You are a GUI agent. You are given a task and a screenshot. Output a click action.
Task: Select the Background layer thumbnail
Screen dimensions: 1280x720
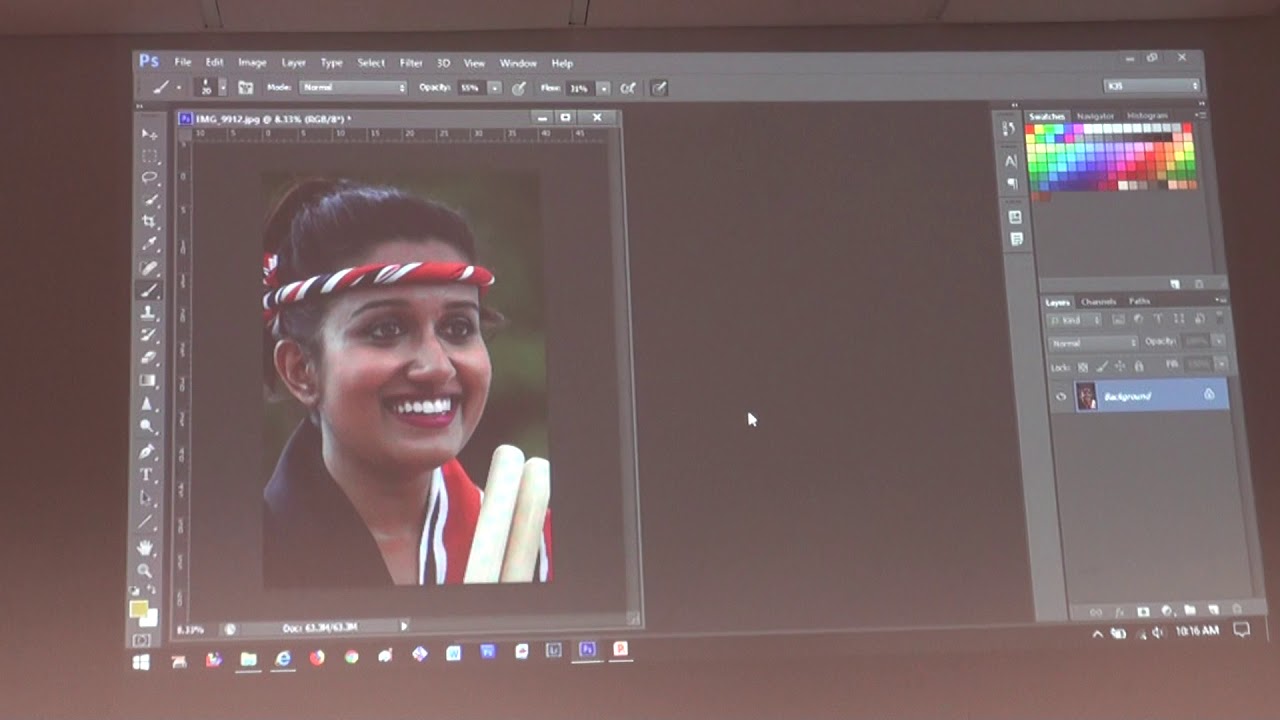1086,396
